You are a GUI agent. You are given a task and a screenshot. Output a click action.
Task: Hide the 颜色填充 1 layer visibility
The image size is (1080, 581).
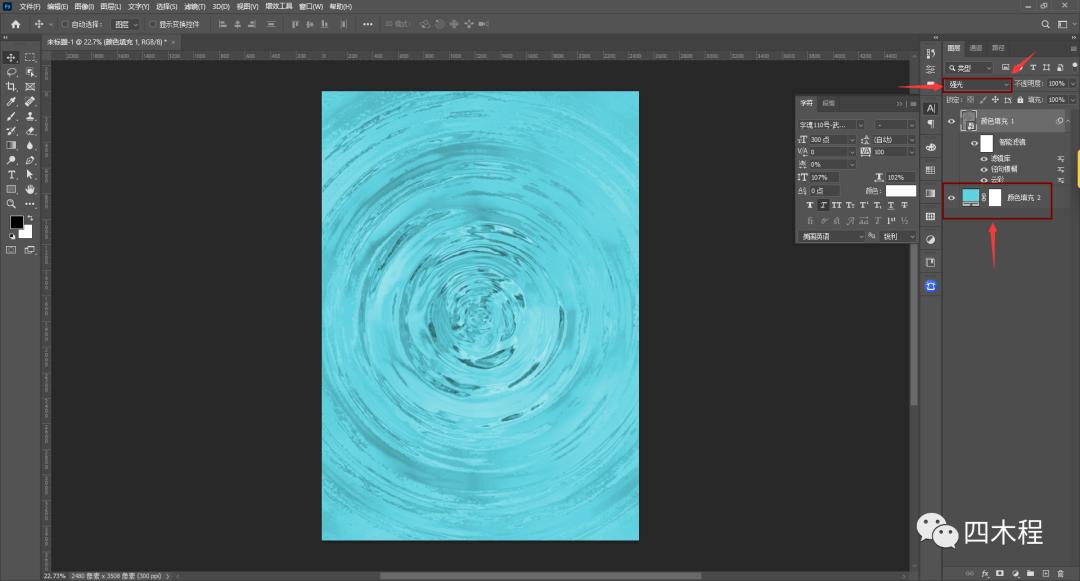click(x=952, y=120)
